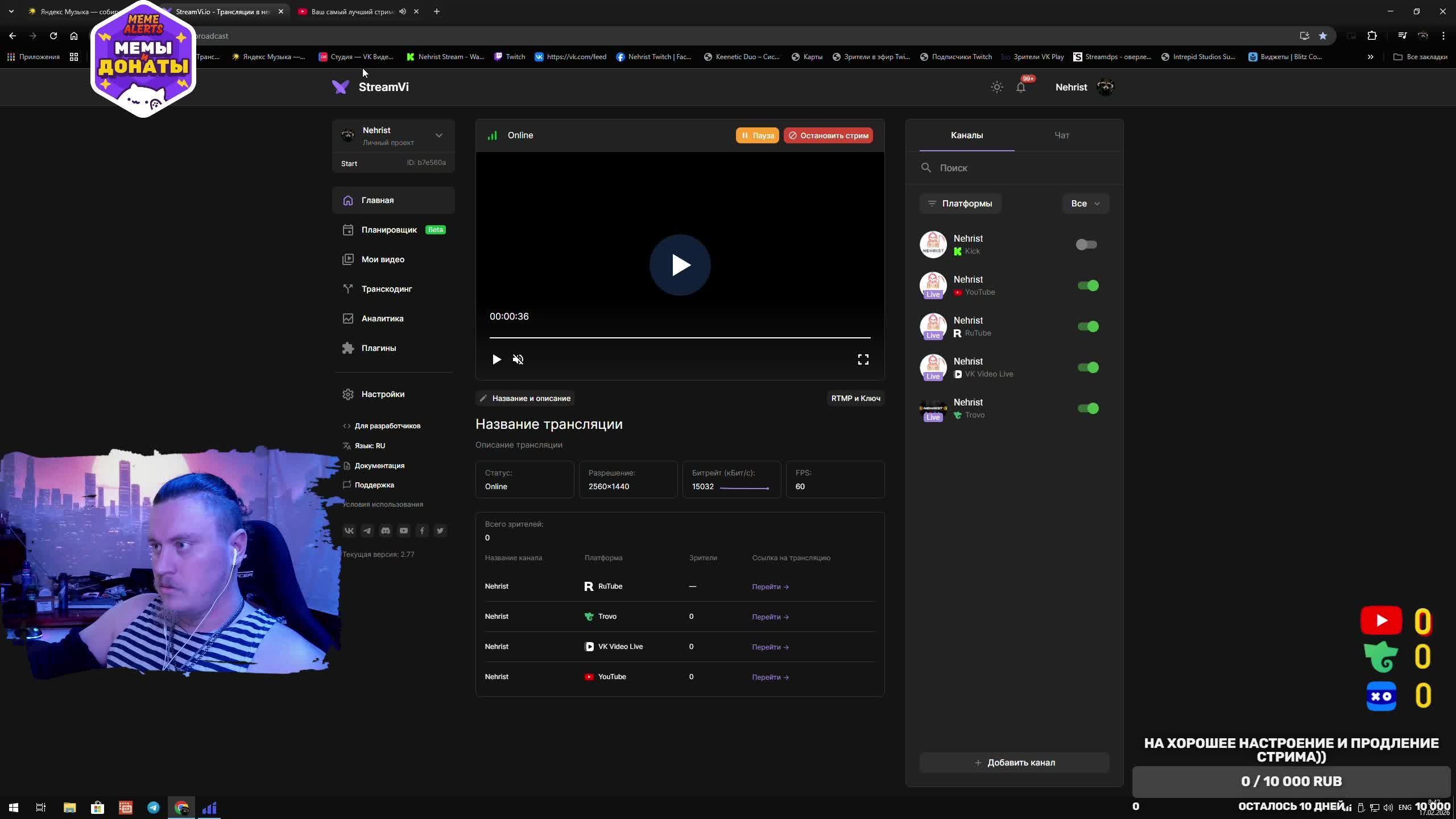Disable the YouTube channel toggle
This screenshot has width=1456, height=819.
coord(1087,286)
